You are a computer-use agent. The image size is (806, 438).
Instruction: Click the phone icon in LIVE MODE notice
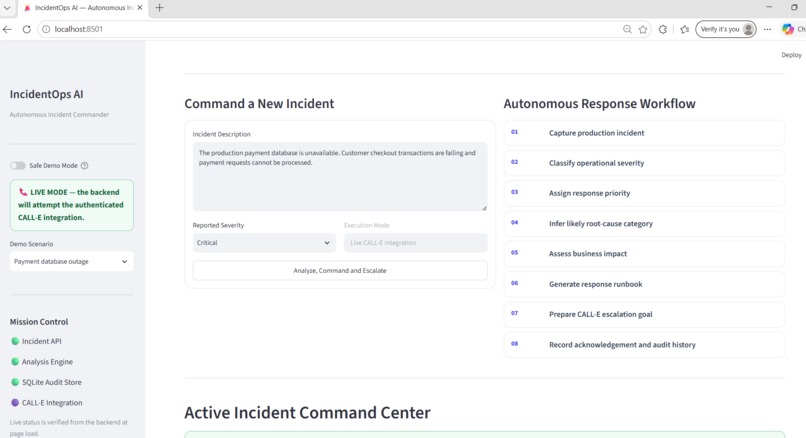(23, 192)
